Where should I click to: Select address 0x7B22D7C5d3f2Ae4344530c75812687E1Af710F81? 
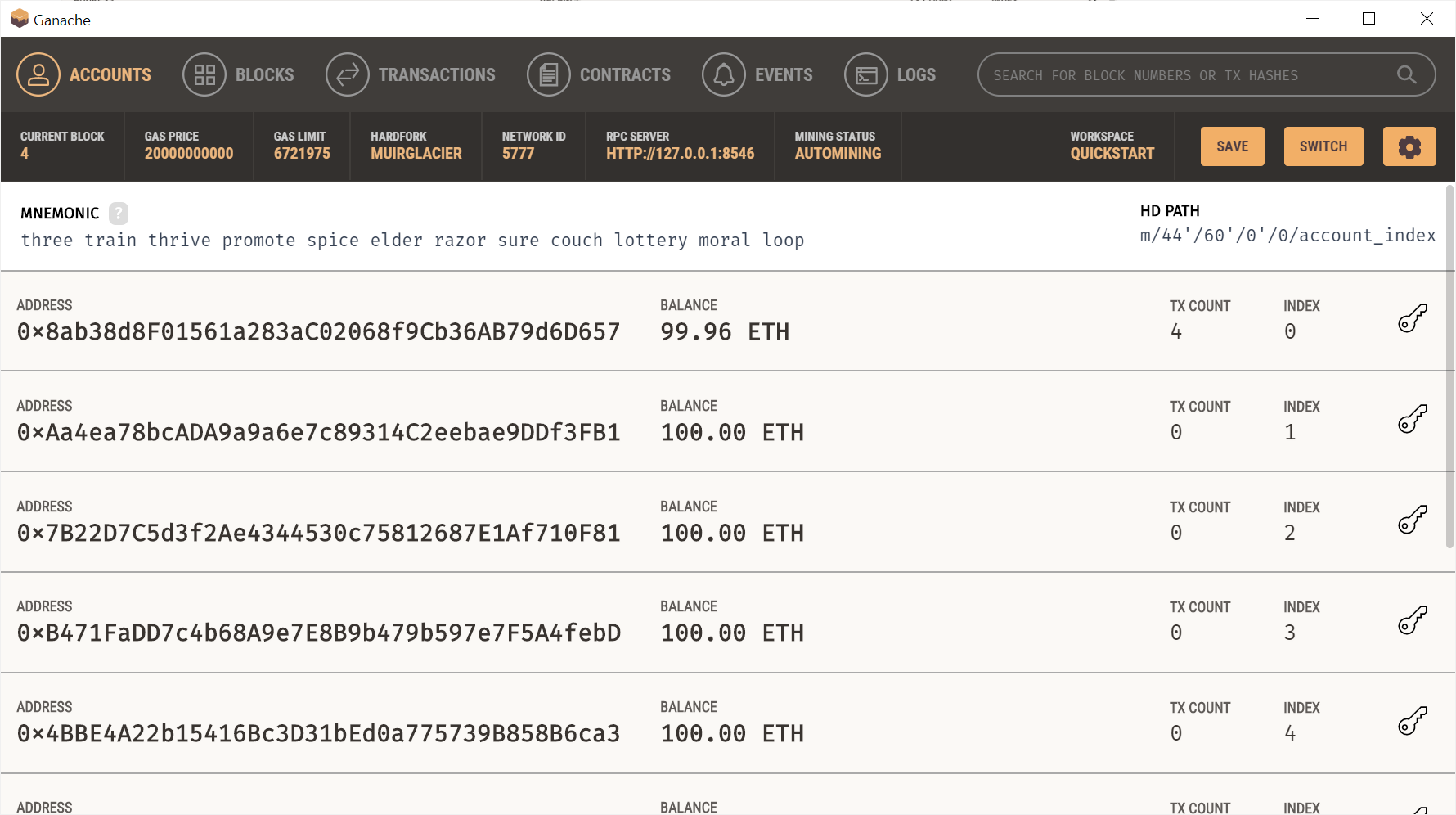coord(318,533)
